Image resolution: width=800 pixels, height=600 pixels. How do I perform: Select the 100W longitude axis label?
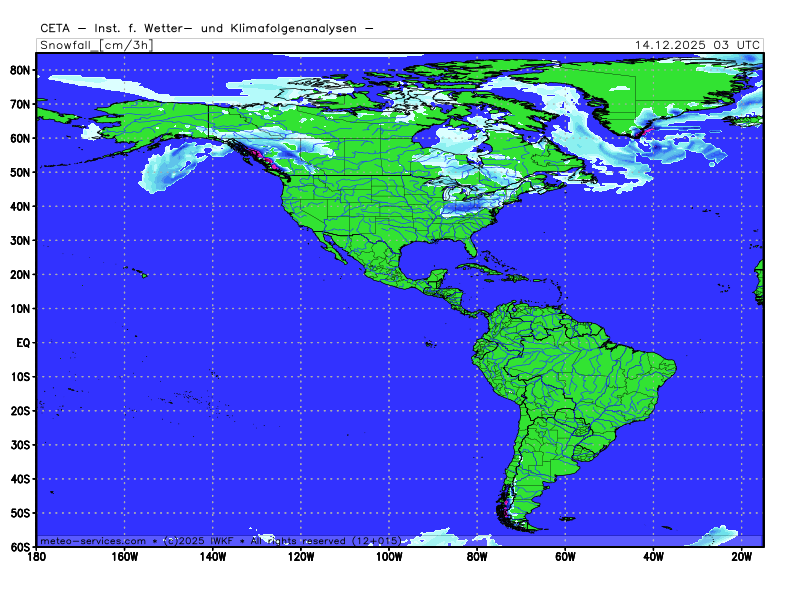click(x=389, y=557)
